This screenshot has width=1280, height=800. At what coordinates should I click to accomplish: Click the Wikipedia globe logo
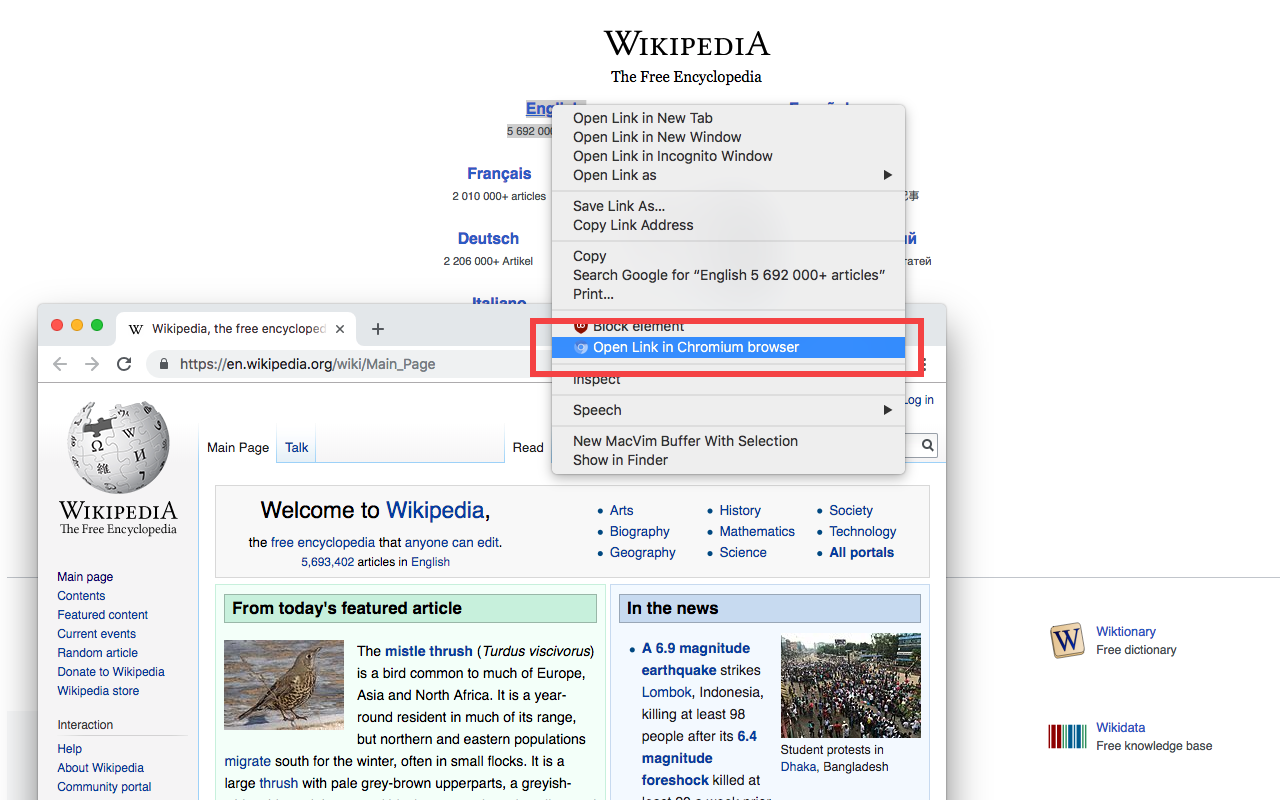[x=117, y=447]
